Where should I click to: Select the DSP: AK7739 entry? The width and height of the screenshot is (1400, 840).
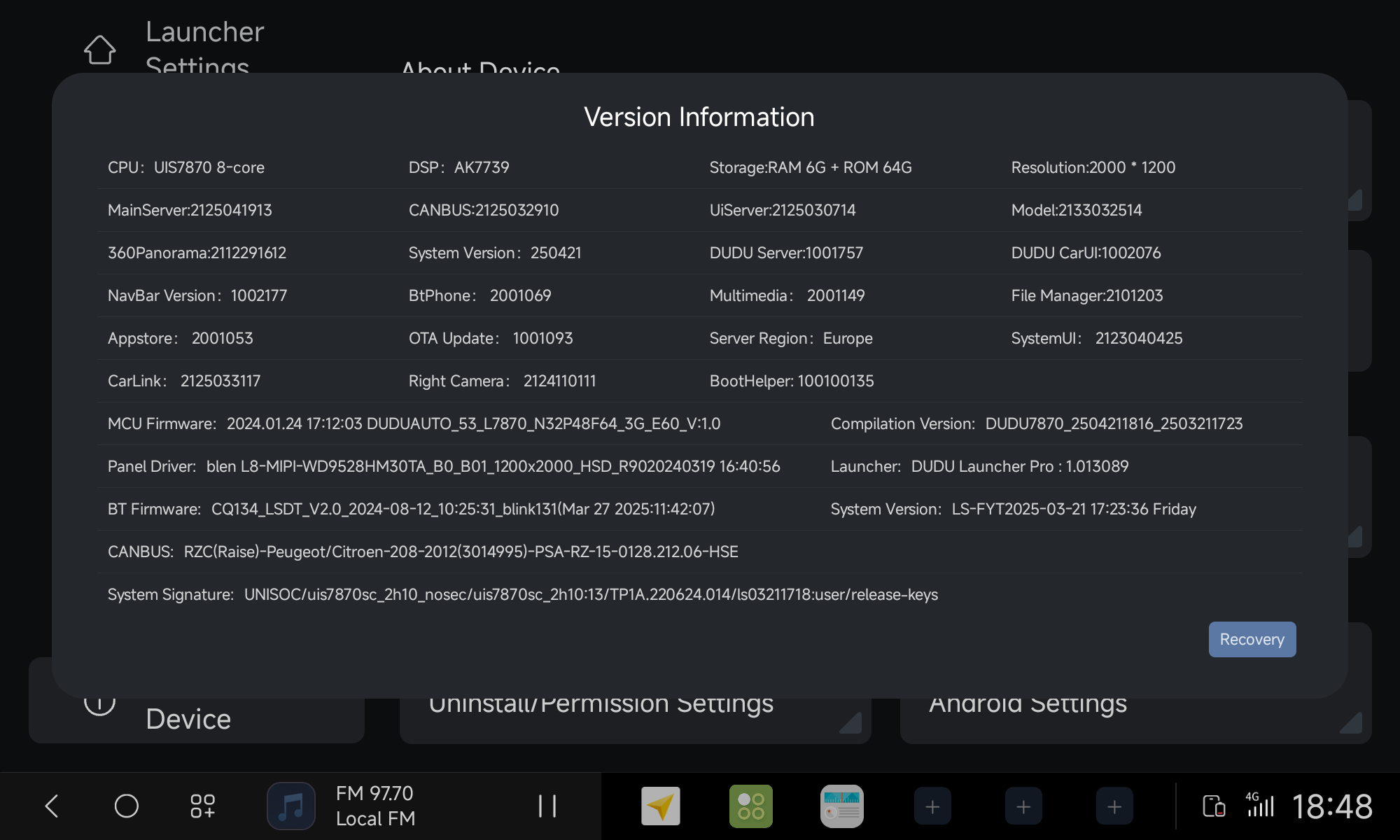coord(459,167)
